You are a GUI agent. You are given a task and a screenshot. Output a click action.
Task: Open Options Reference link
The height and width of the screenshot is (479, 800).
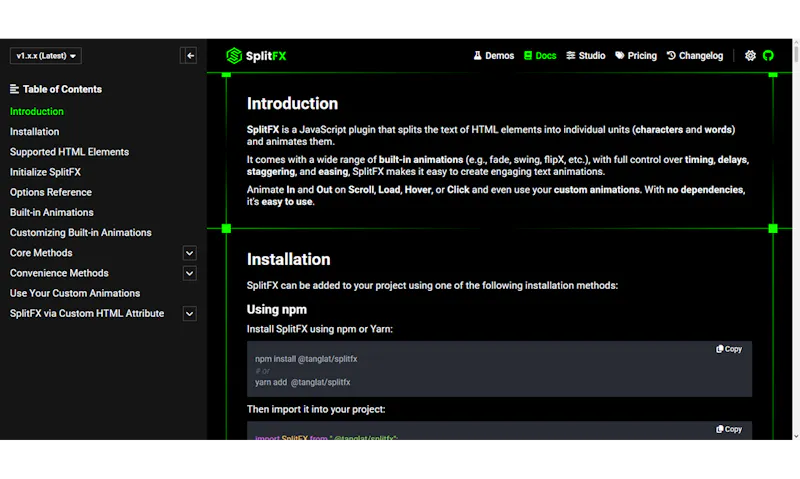click(x=51, y=192)
